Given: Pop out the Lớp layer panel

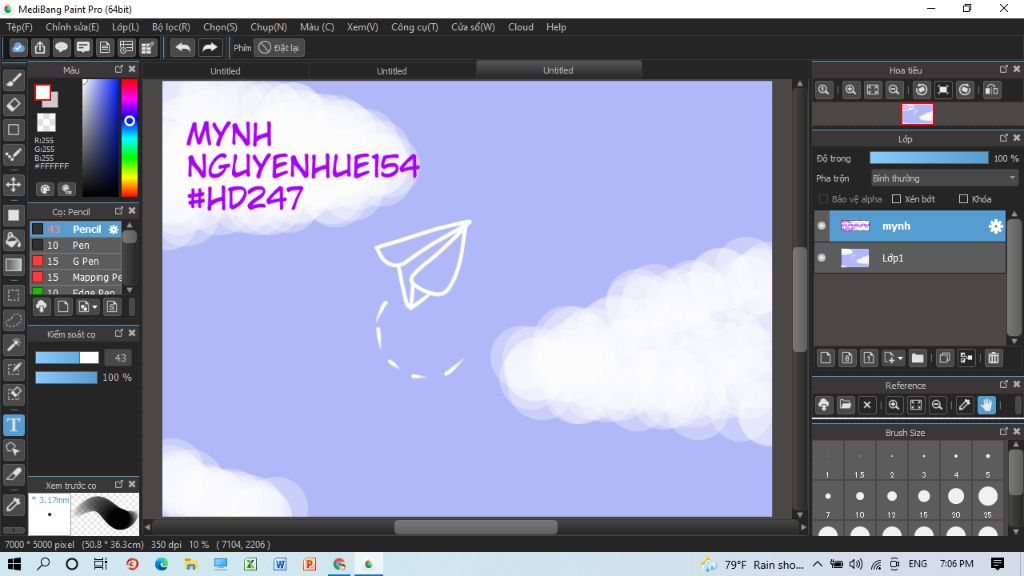Looking at the screenshot, I should [x=1004, y=138].
